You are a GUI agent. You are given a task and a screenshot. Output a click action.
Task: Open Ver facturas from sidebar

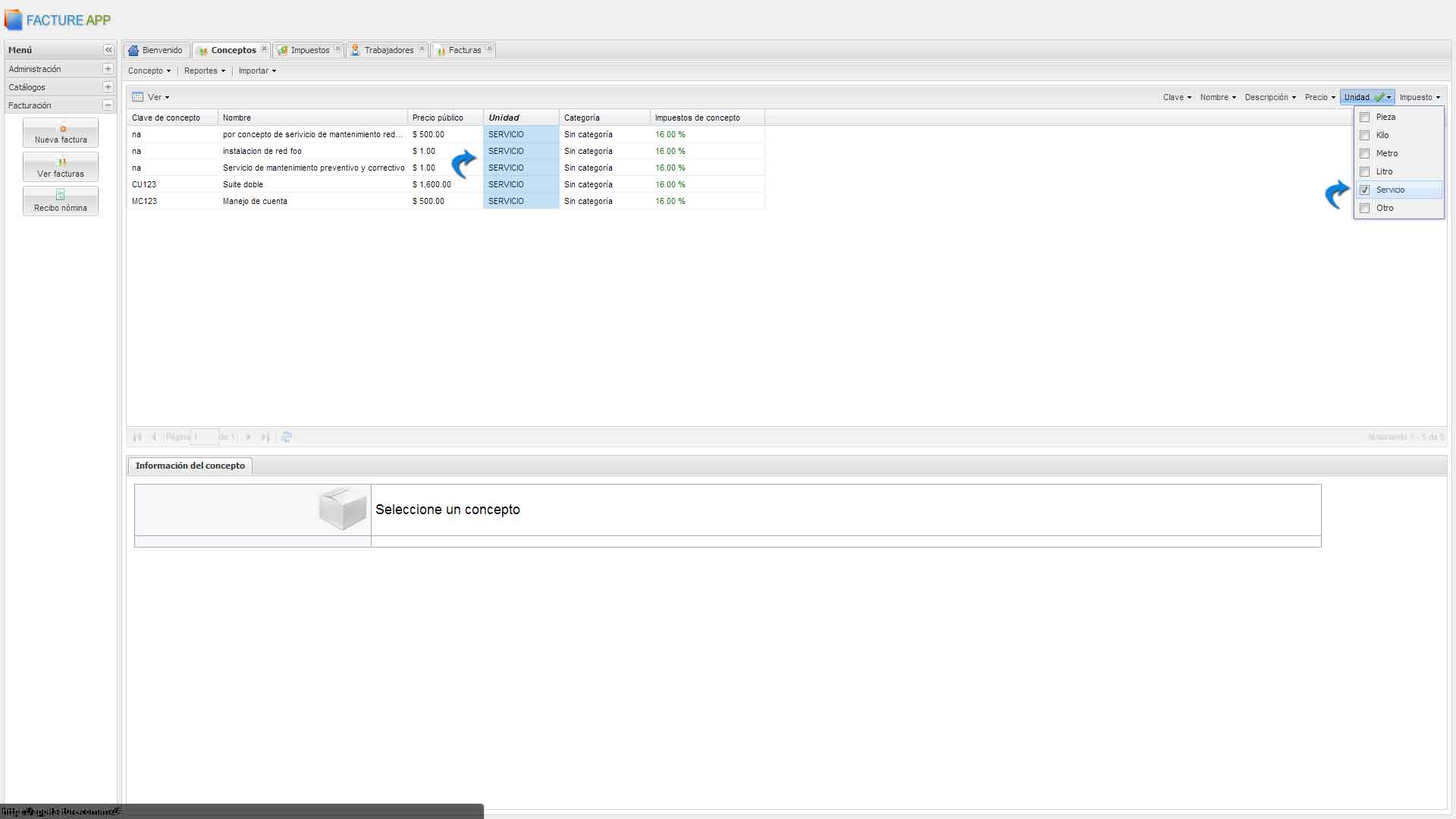(61, 168)
